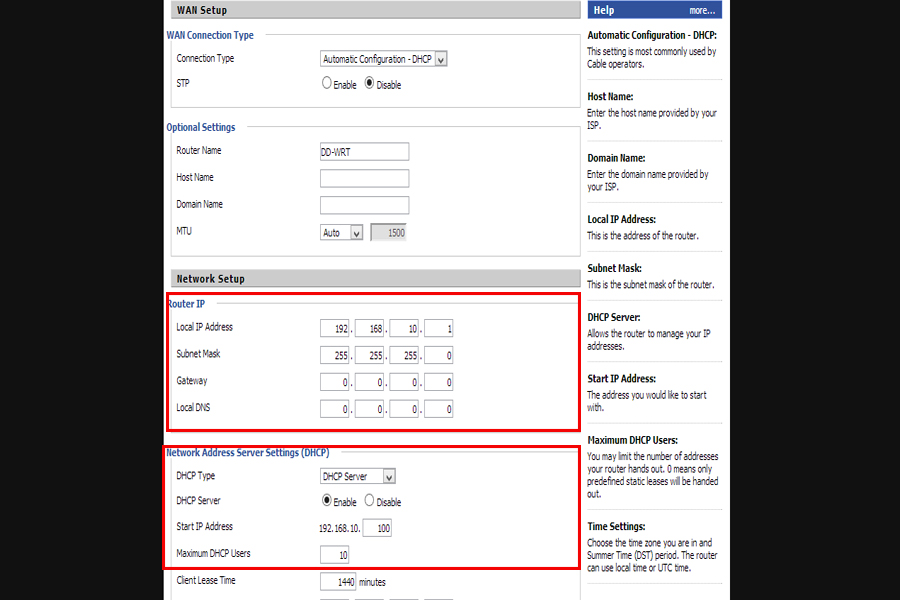Click the Client Lease Time label
Image resolution: width=900 pixels, height=600 pixels.
(x=206, y=580)
